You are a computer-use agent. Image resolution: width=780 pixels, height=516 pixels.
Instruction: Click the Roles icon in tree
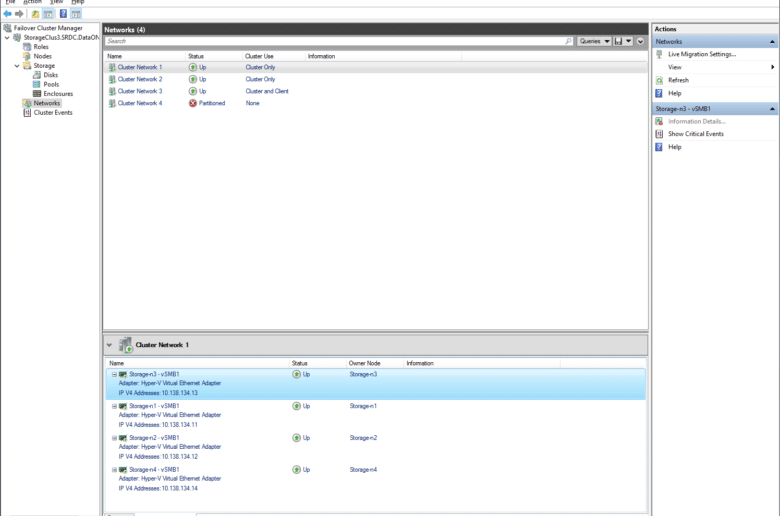click(x=27, y=47)
